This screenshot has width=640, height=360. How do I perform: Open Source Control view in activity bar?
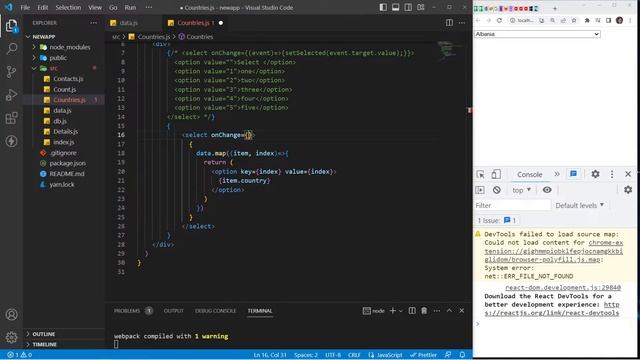[x=11, y=72]
